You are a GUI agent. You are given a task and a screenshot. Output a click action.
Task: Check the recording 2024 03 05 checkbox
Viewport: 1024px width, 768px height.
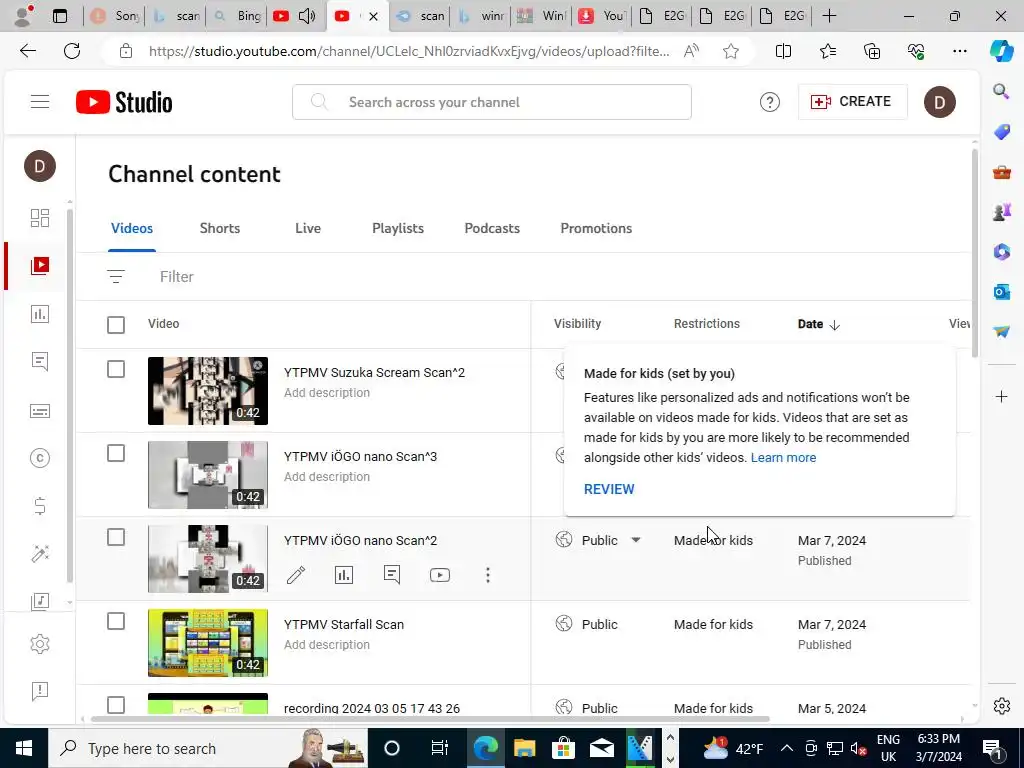[116, 705]
